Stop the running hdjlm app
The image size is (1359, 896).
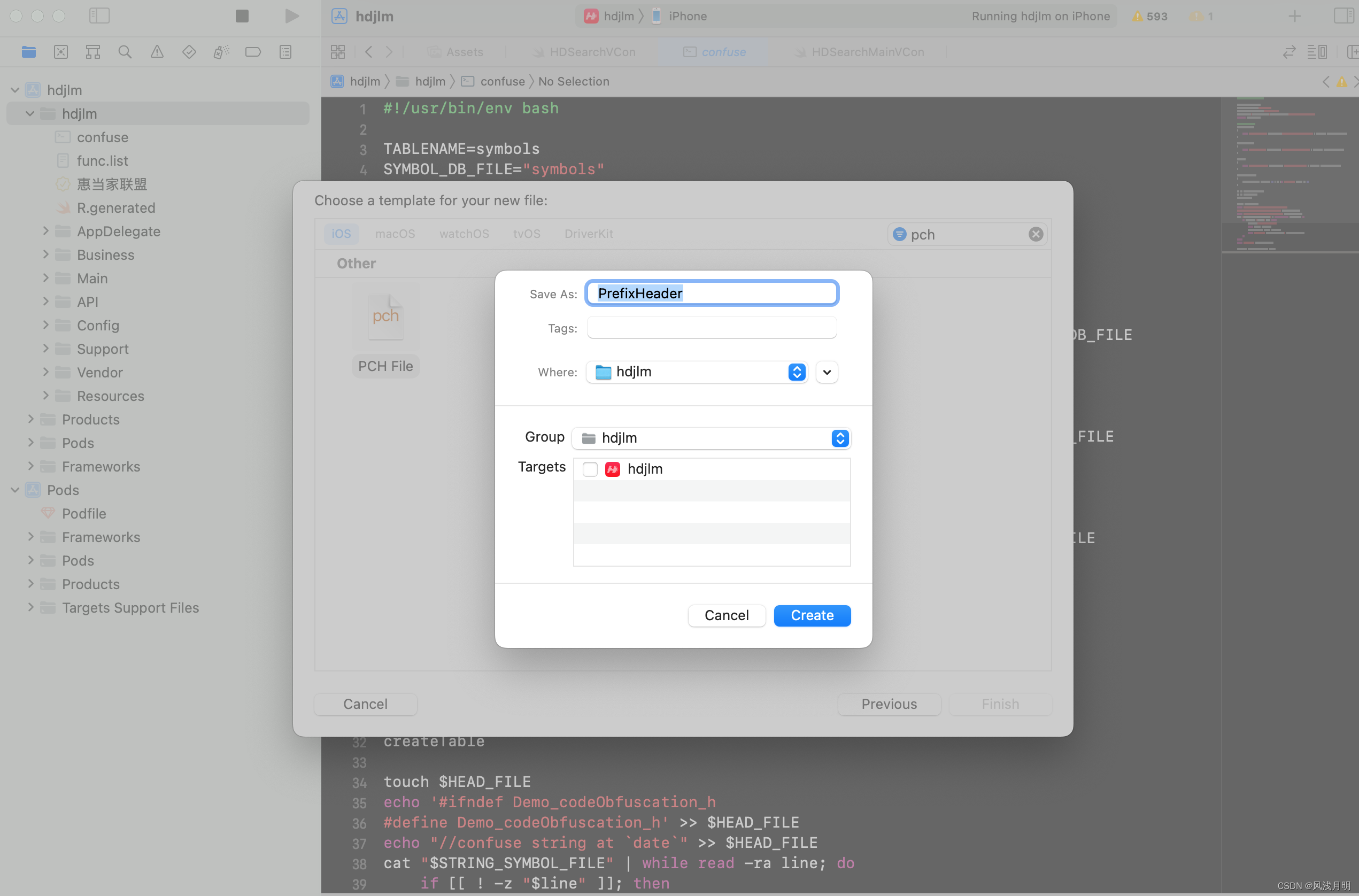(242, 16)
